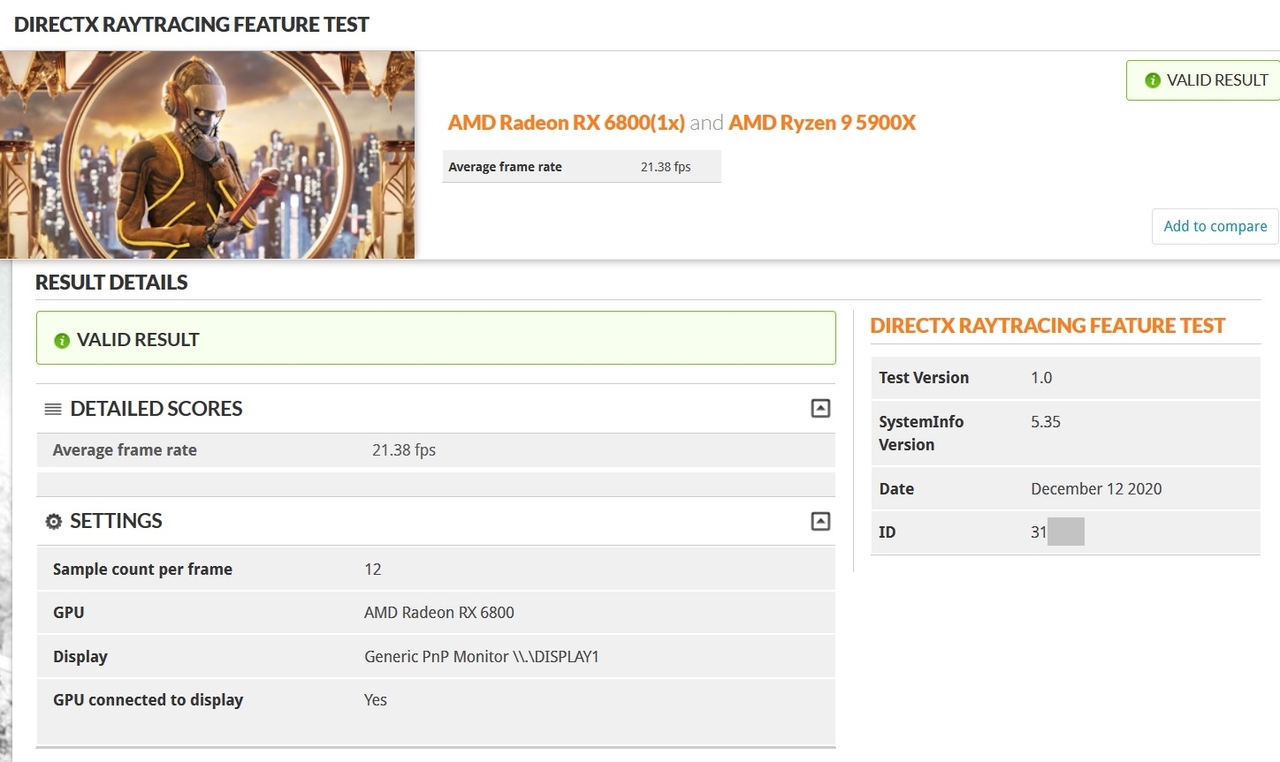Click the Valid Result badge at top right
Image resolution: width=1280 pixels, height=762 pixels.
(x=1204, y=80)
